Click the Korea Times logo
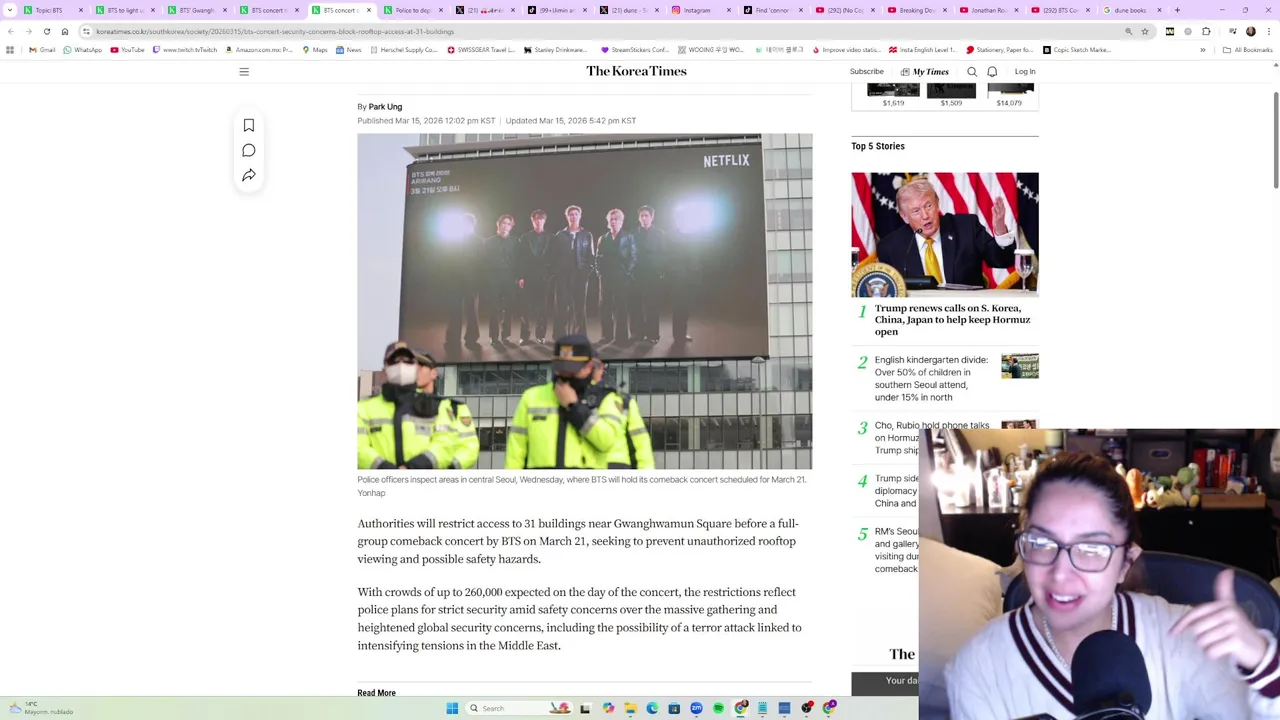This screenshot has width=1280, height=720. point(636,71)
